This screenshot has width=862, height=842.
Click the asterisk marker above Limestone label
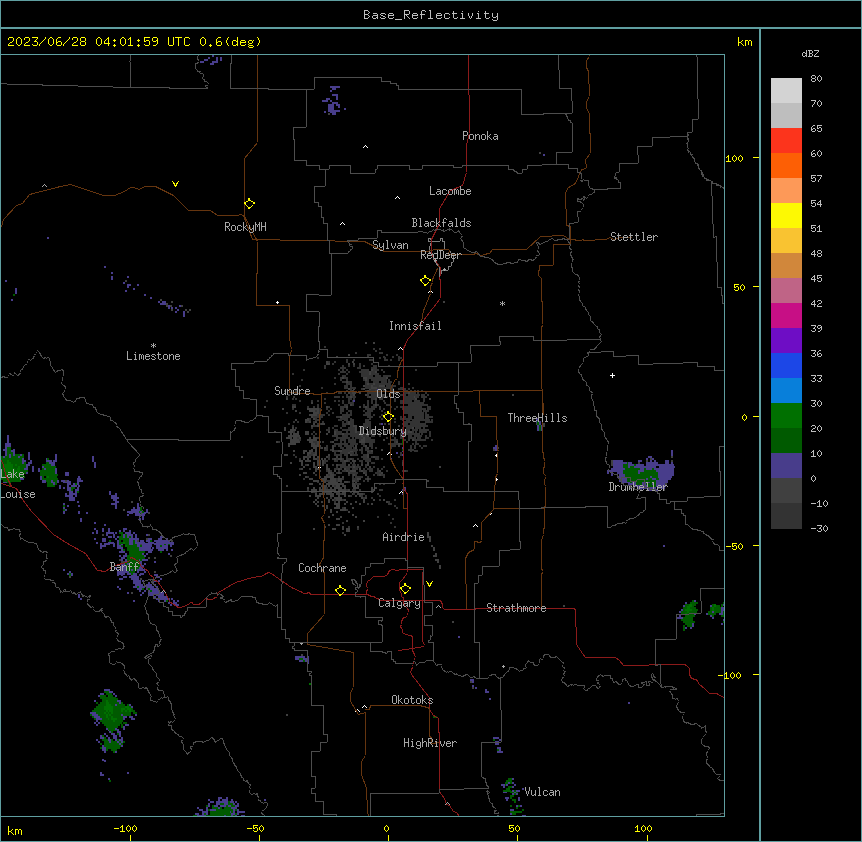(x=153, y=346)
